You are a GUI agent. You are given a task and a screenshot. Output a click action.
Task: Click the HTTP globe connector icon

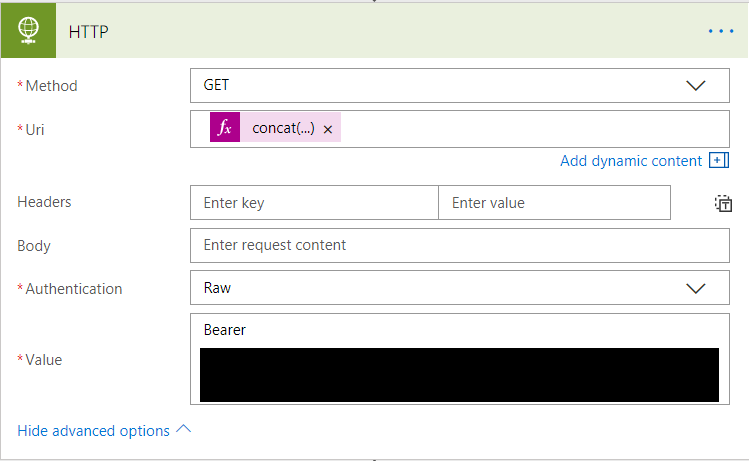(28, 31)
